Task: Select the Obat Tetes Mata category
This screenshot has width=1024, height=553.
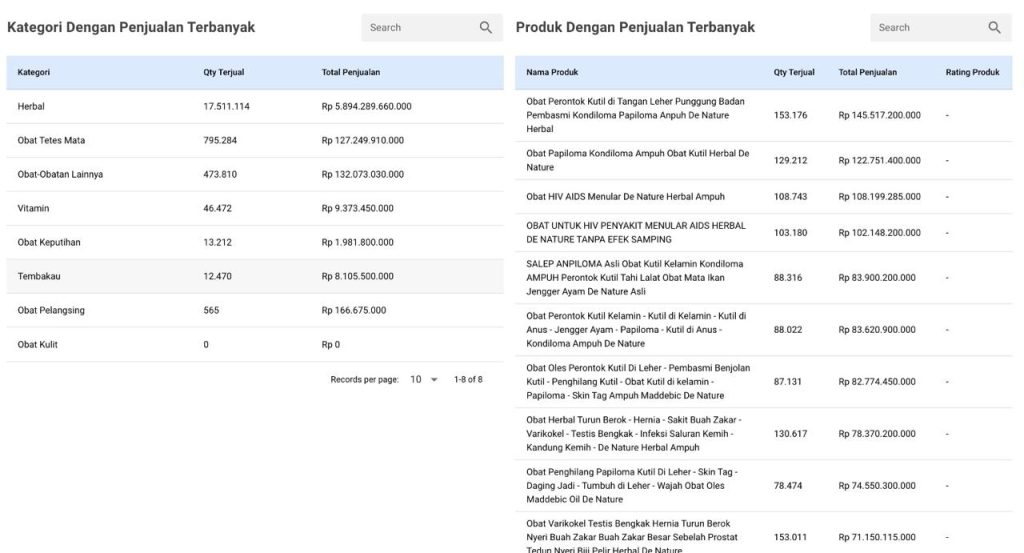Action: click(x=255, y=140)
